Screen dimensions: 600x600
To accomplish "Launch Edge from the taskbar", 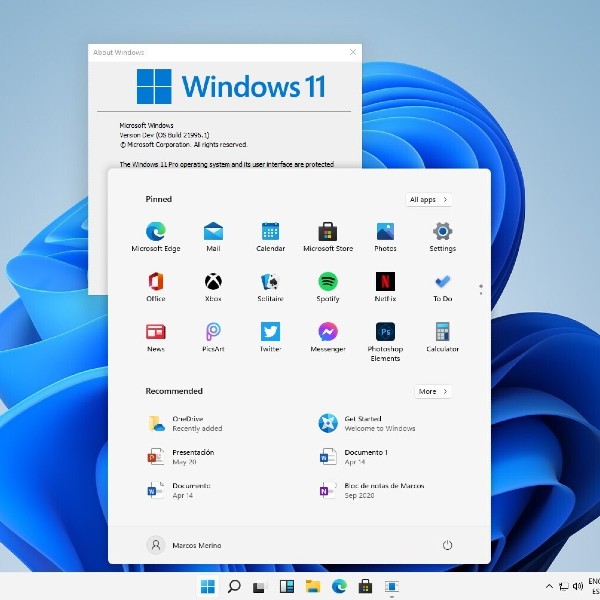I will pyautogui.click(x=339, y=586).
